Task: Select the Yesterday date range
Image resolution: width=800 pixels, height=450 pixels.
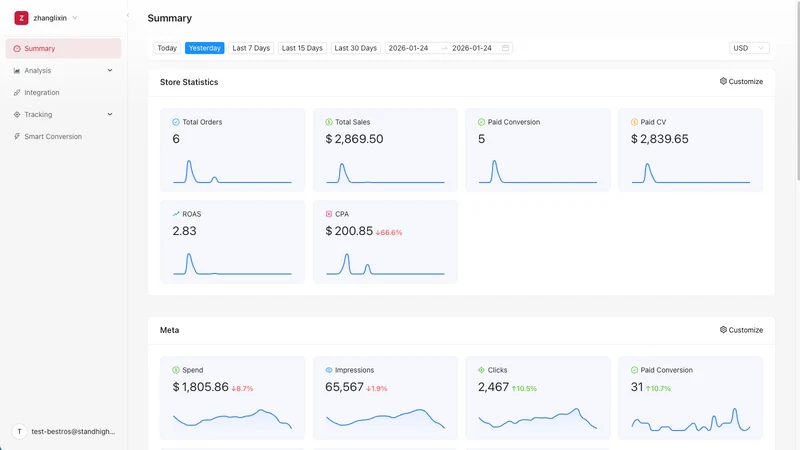Action: coord(205,48)
